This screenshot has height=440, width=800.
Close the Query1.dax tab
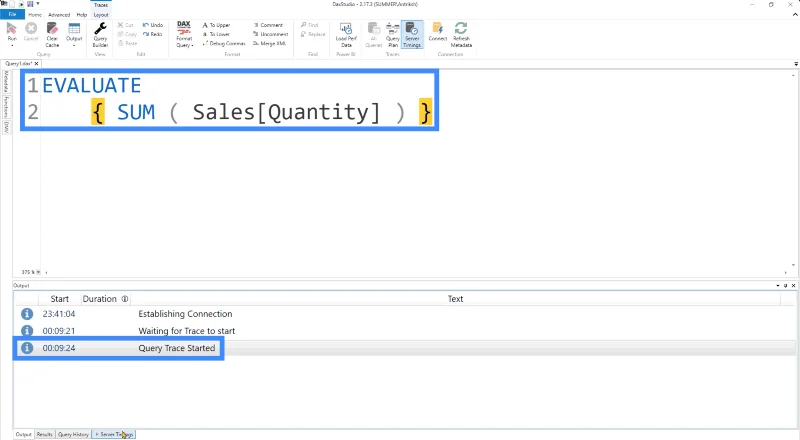[36, 64]
